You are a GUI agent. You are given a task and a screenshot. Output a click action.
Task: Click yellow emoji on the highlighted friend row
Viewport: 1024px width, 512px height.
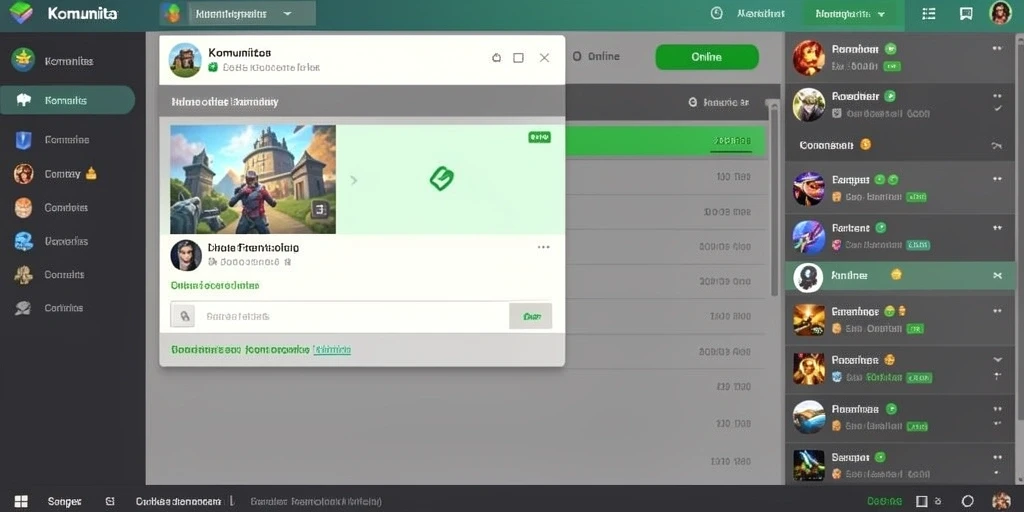click(896, 275)
